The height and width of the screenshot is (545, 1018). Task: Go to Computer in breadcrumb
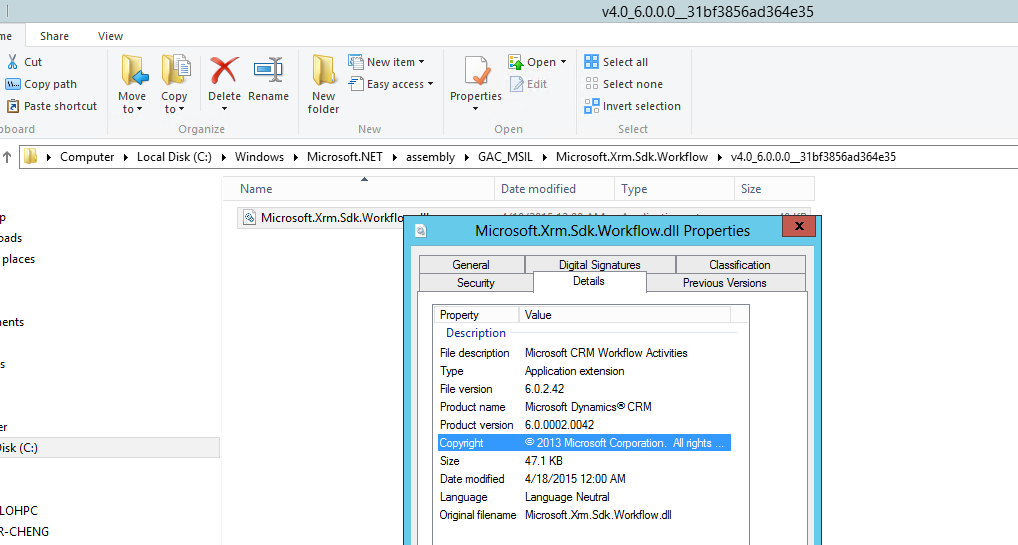pos(87,157)
